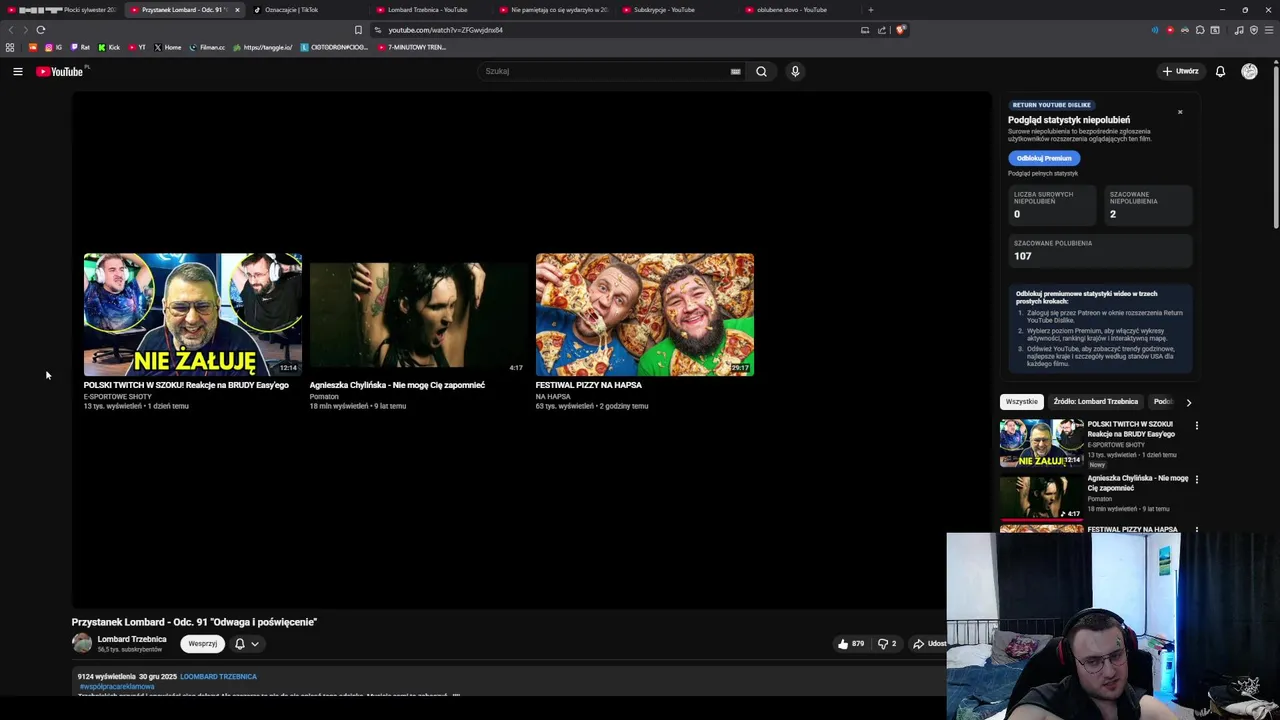Open sidebar Agnieszka Chylińska video thumbnail
The width and height of the screenshot is (1280, 720).
(1041, 497)
